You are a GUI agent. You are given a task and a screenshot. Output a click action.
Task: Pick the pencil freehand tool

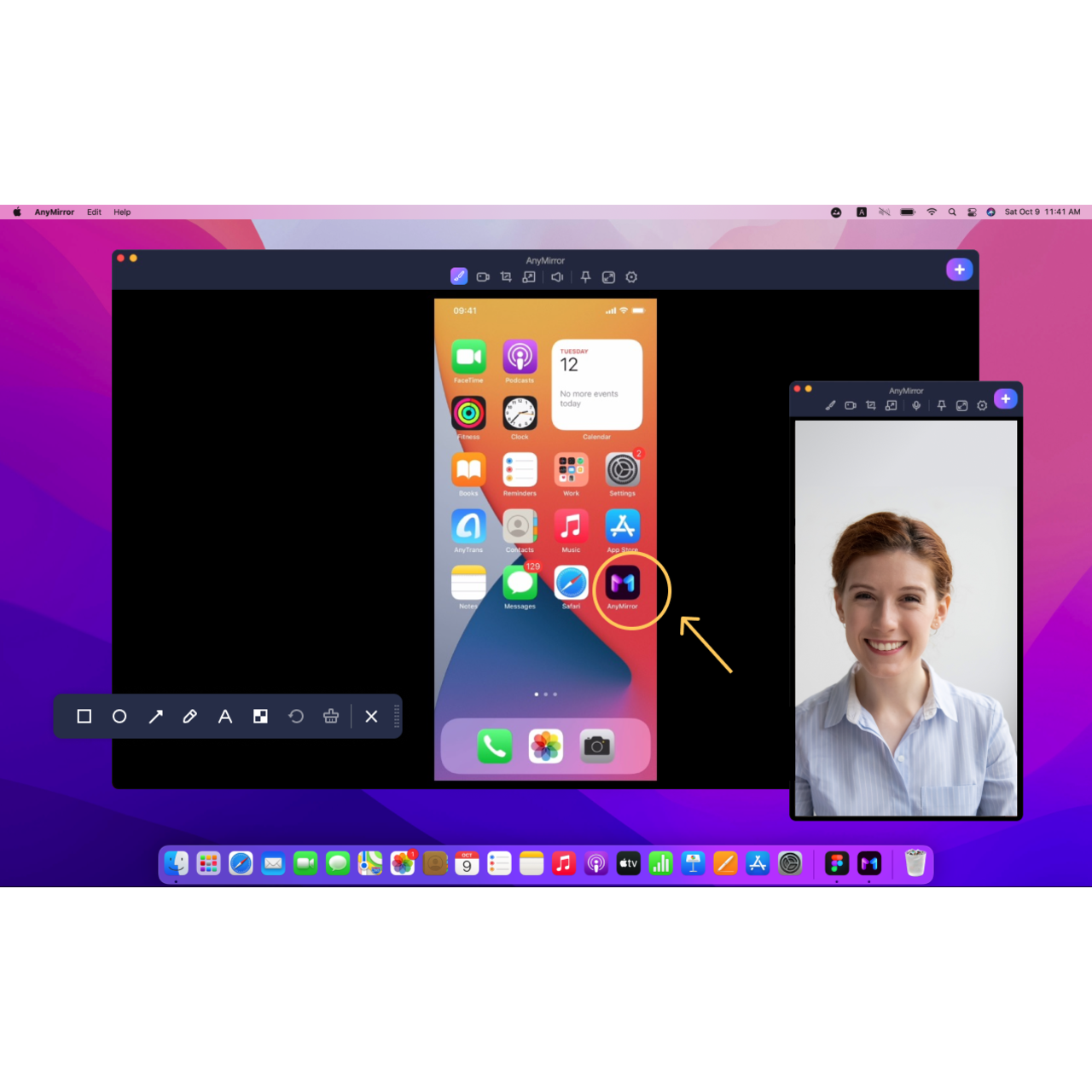click(x=190, y=717)
